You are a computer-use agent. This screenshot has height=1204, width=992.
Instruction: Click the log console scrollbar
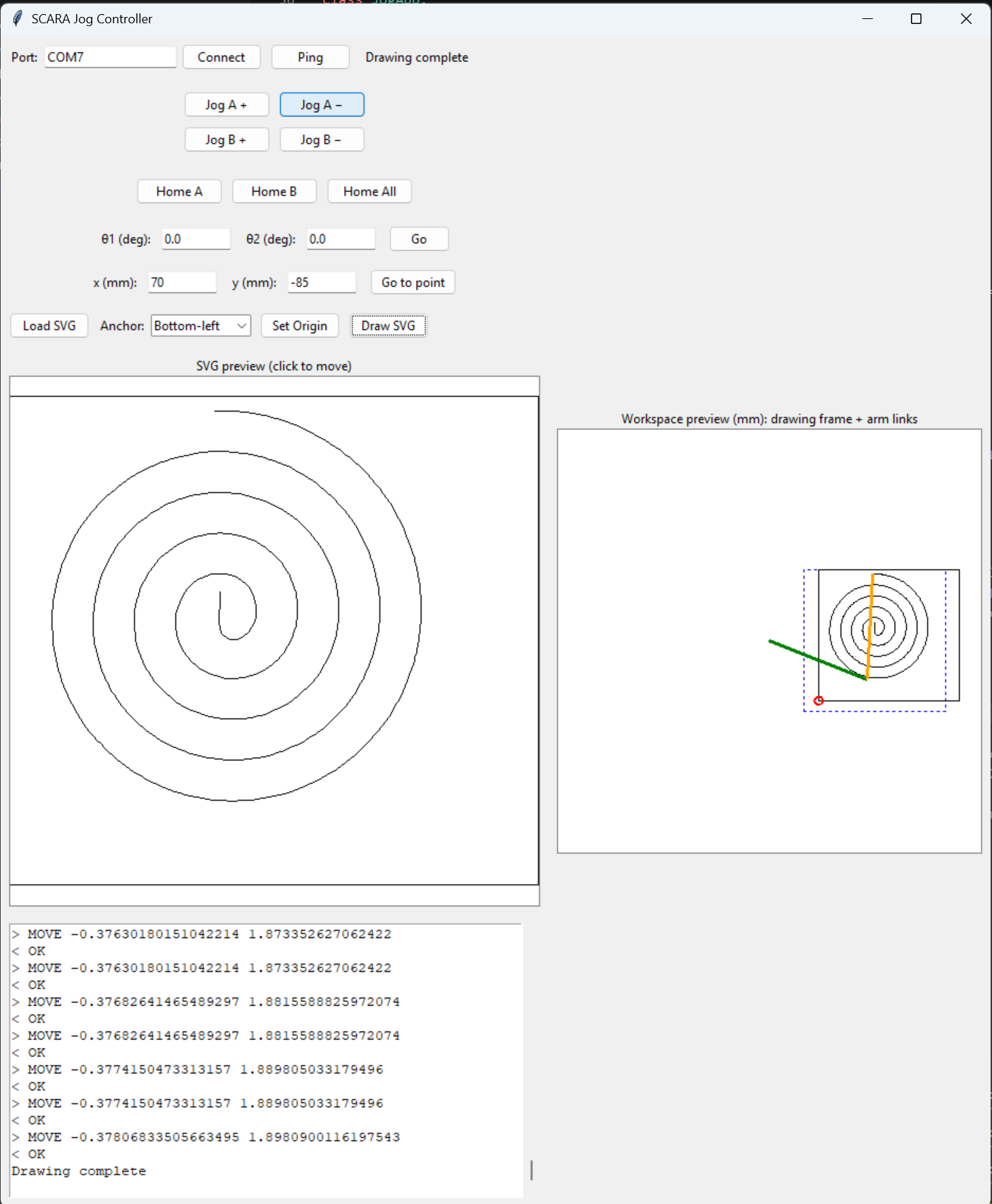531,1170
